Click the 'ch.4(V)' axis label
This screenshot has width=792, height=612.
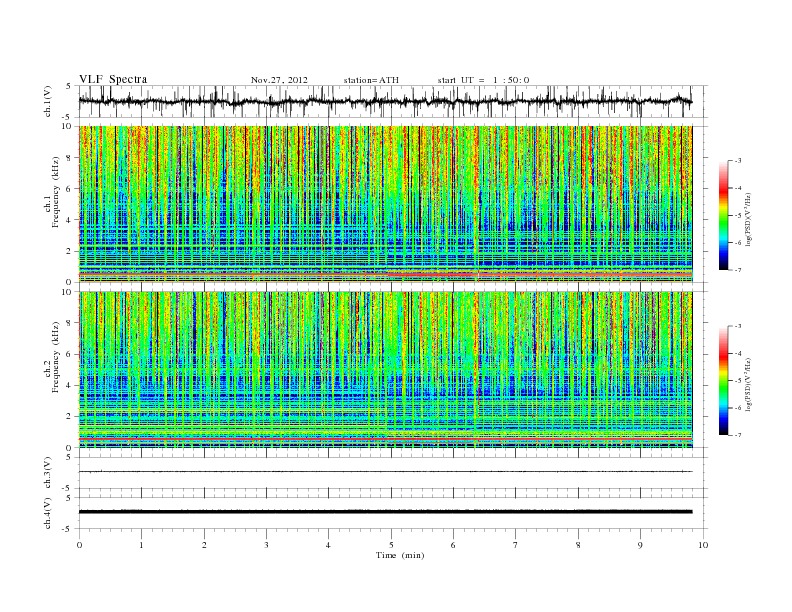coord(48,513)
